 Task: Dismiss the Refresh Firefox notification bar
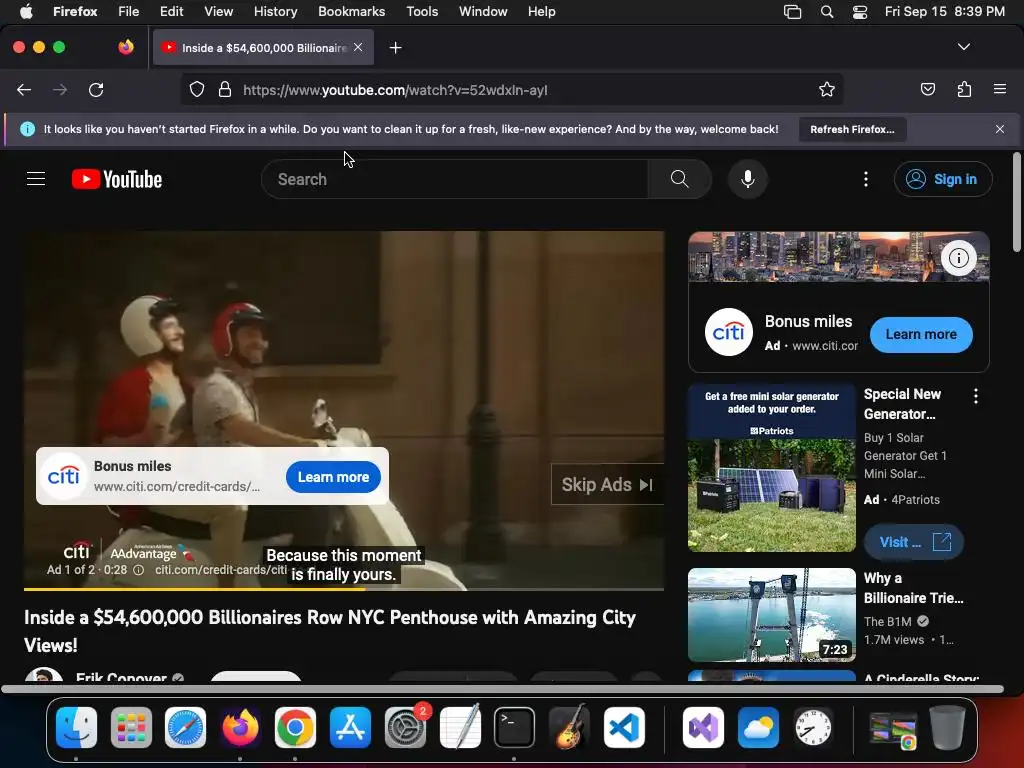pos(1000,129)
